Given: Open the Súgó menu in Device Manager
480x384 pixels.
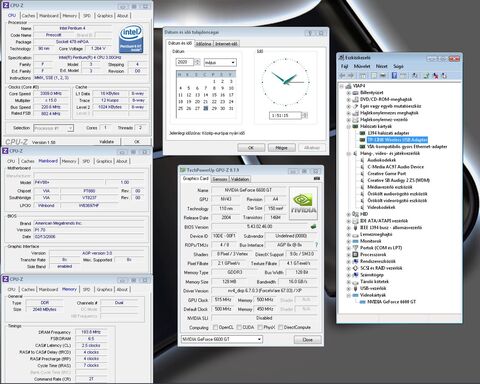Looking at the screenshot, I should pyautogui.click(x=398, y=66).
